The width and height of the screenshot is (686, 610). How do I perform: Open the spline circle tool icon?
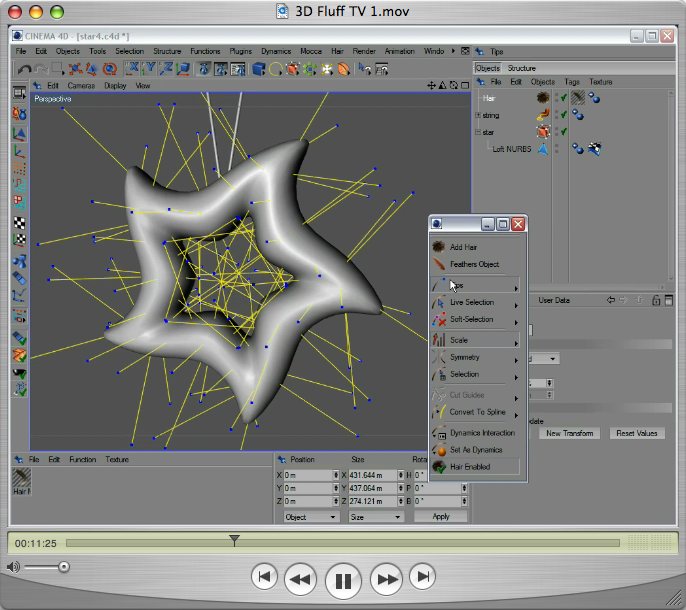275,69
